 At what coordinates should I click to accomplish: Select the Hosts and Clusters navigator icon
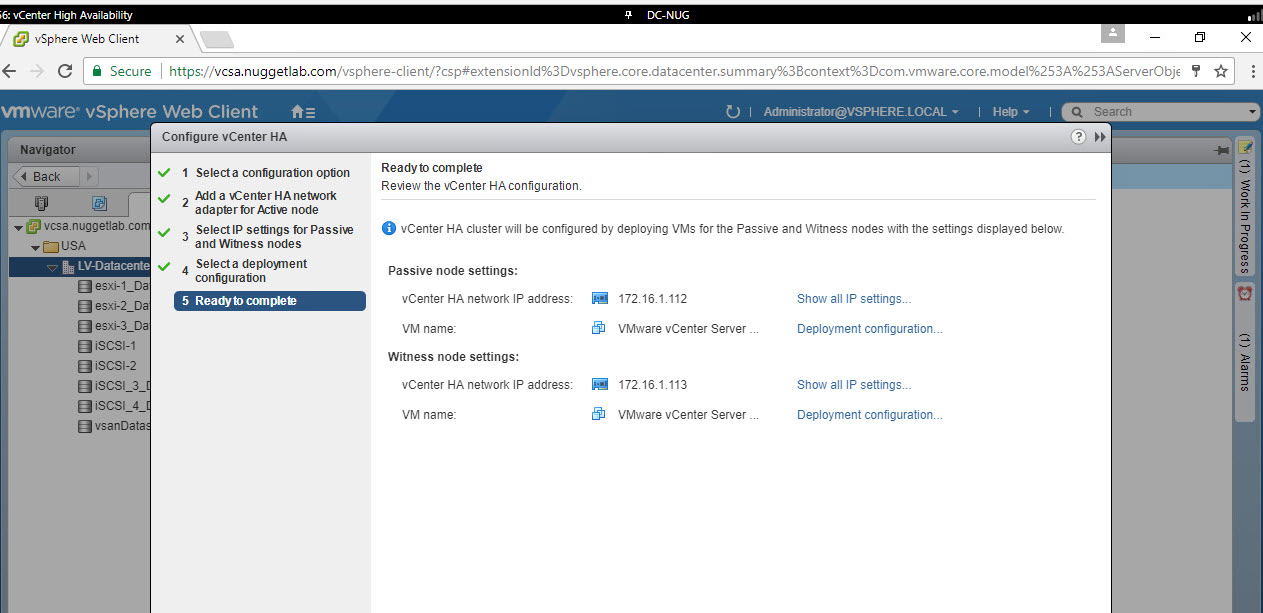[41, 203]
